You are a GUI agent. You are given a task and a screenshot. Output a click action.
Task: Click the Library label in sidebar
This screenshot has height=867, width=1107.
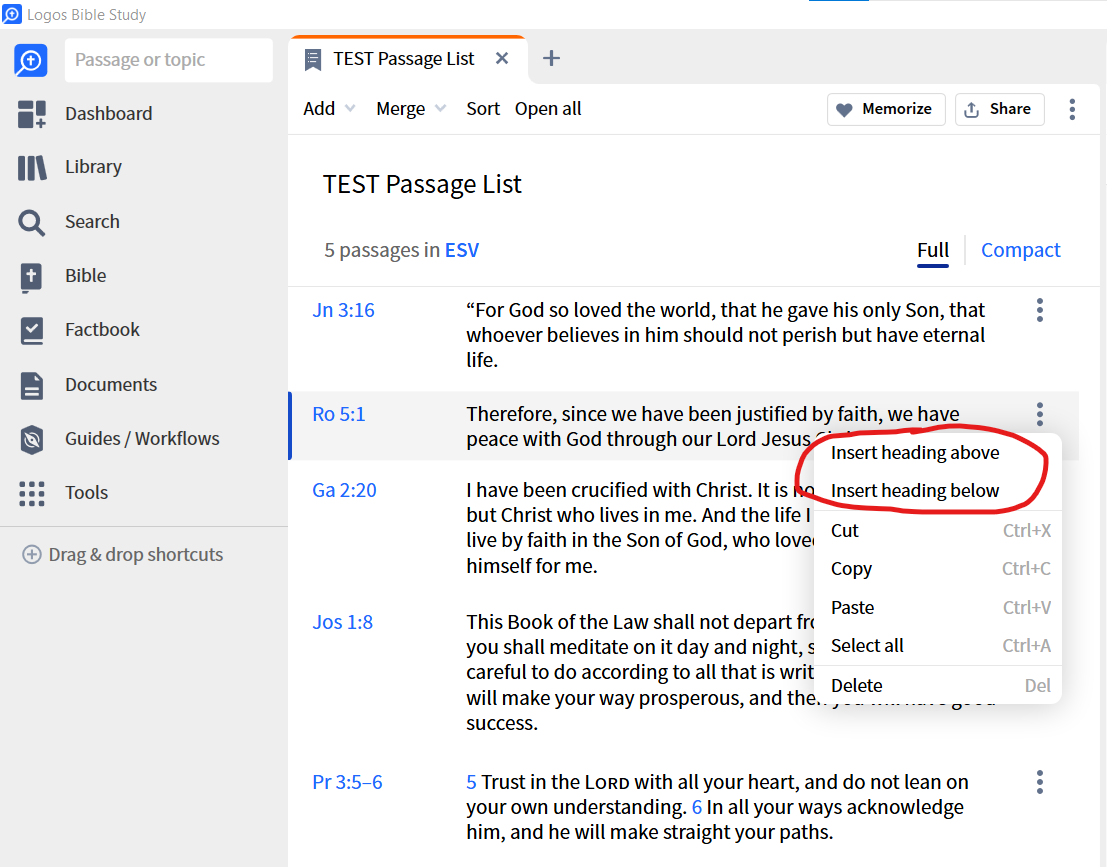pos(93,167)
